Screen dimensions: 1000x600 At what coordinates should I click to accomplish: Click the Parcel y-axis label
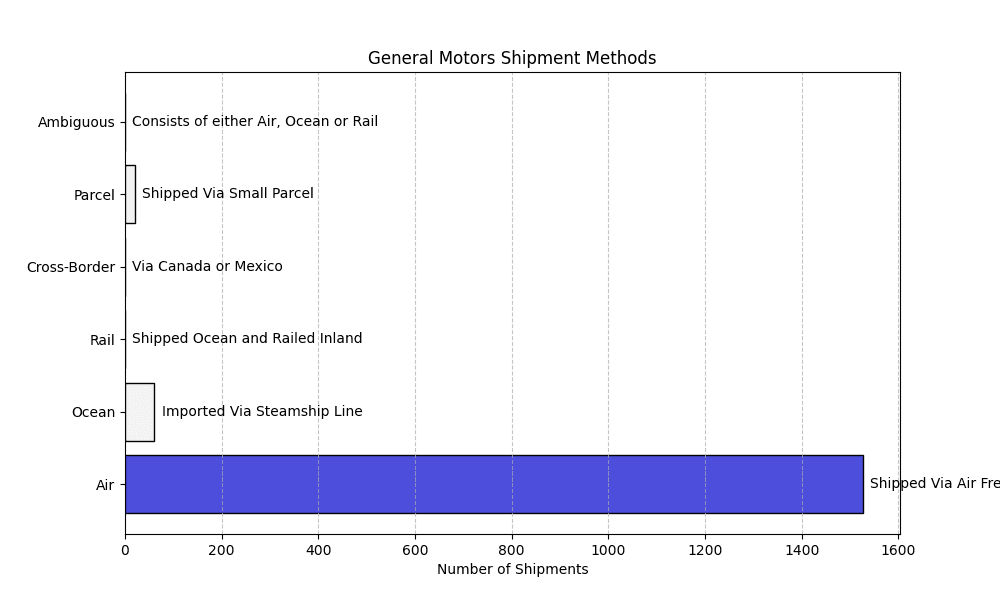tap(94, 194)
